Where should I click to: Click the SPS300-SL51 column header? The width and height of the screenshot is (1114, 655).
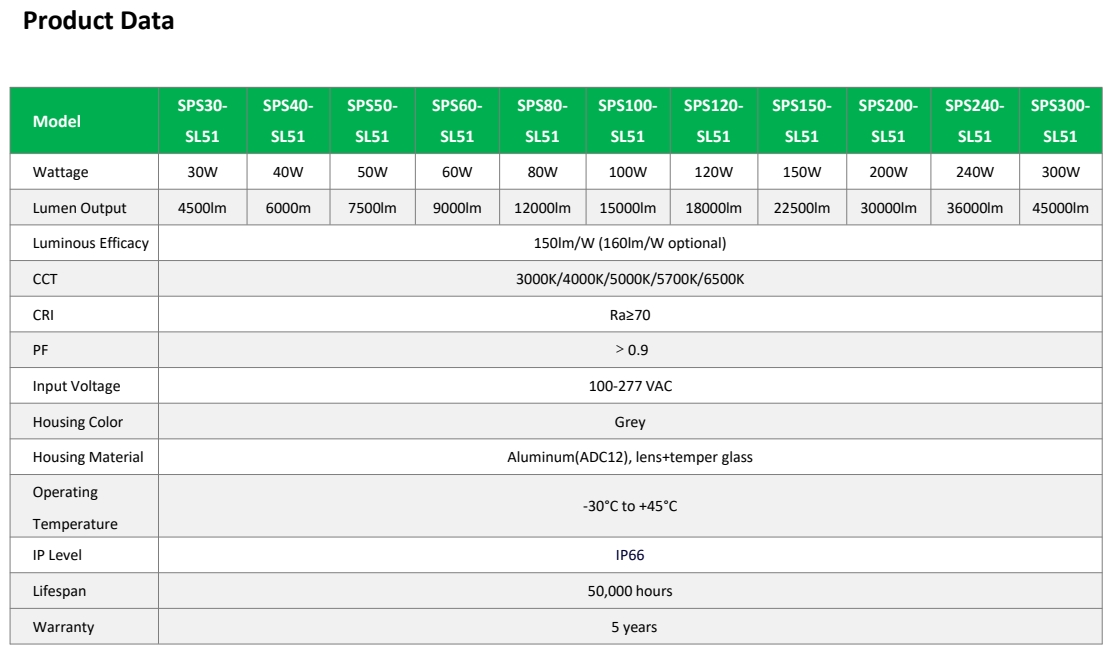[x=1060, y=120]
